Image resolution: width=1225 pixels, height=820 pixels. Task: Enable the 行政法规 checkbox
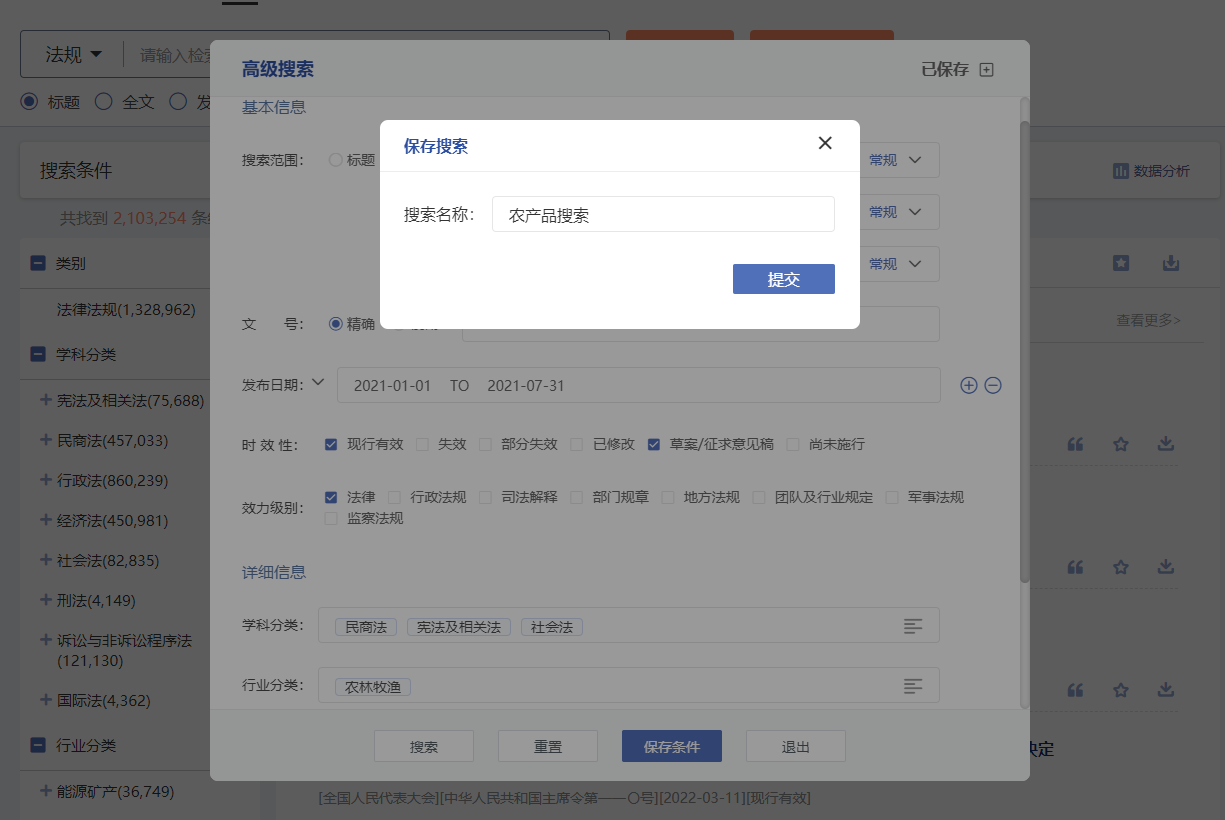[x=394, y=497]
